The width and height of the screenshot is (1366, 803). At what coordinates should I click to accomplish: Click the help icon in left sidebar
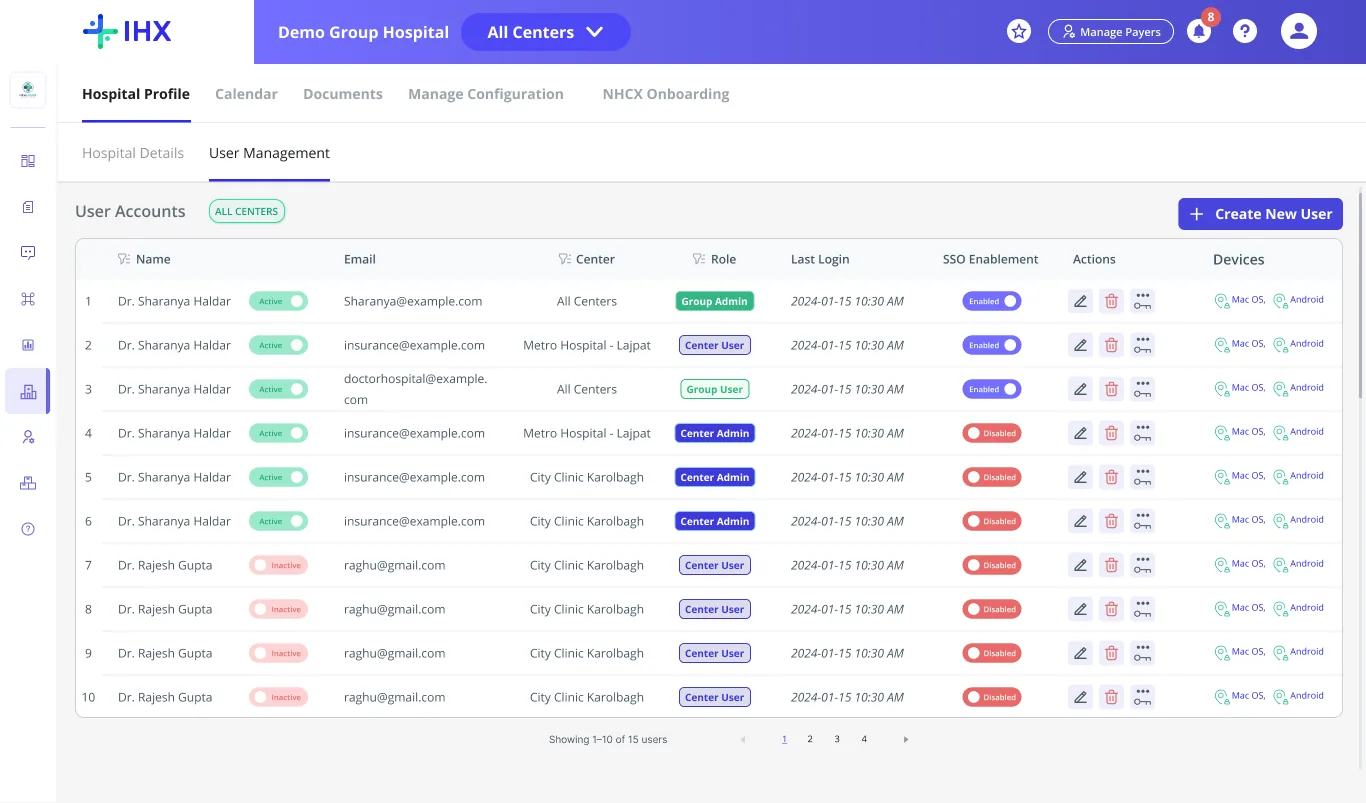(28, 529)
